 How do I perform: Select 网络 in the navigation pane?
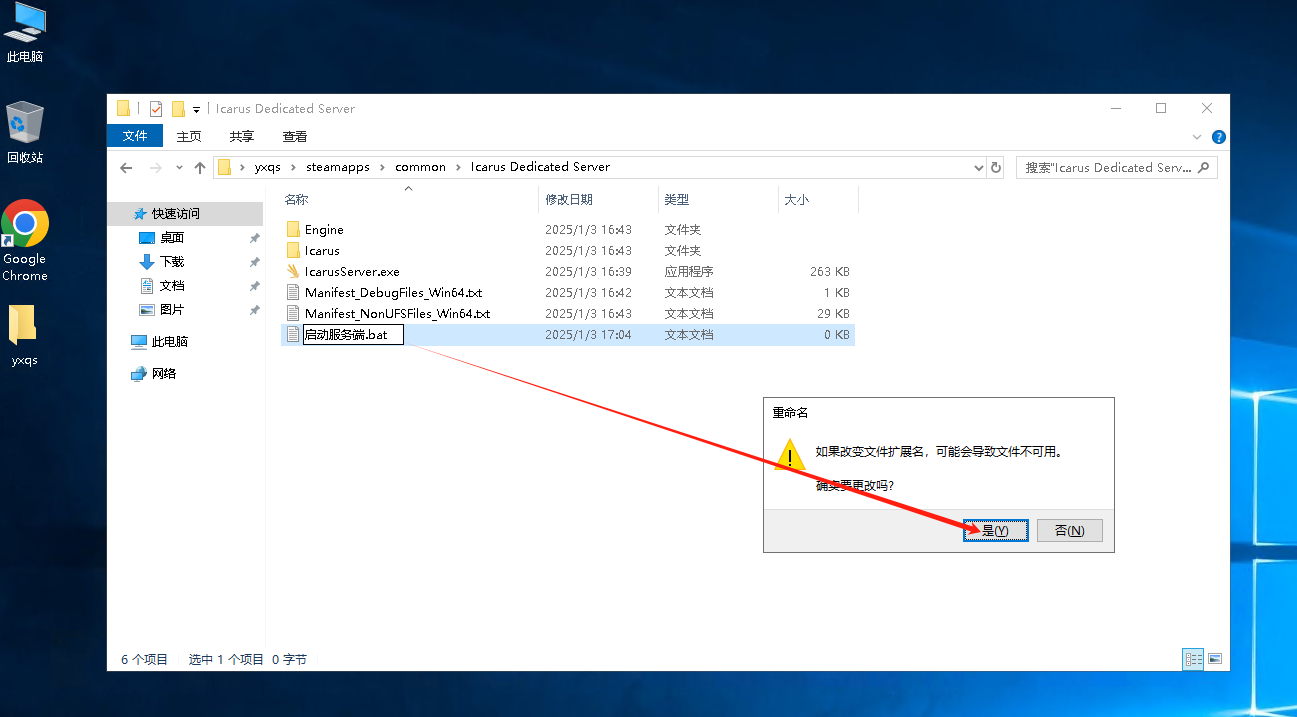(x=164, y=374)
